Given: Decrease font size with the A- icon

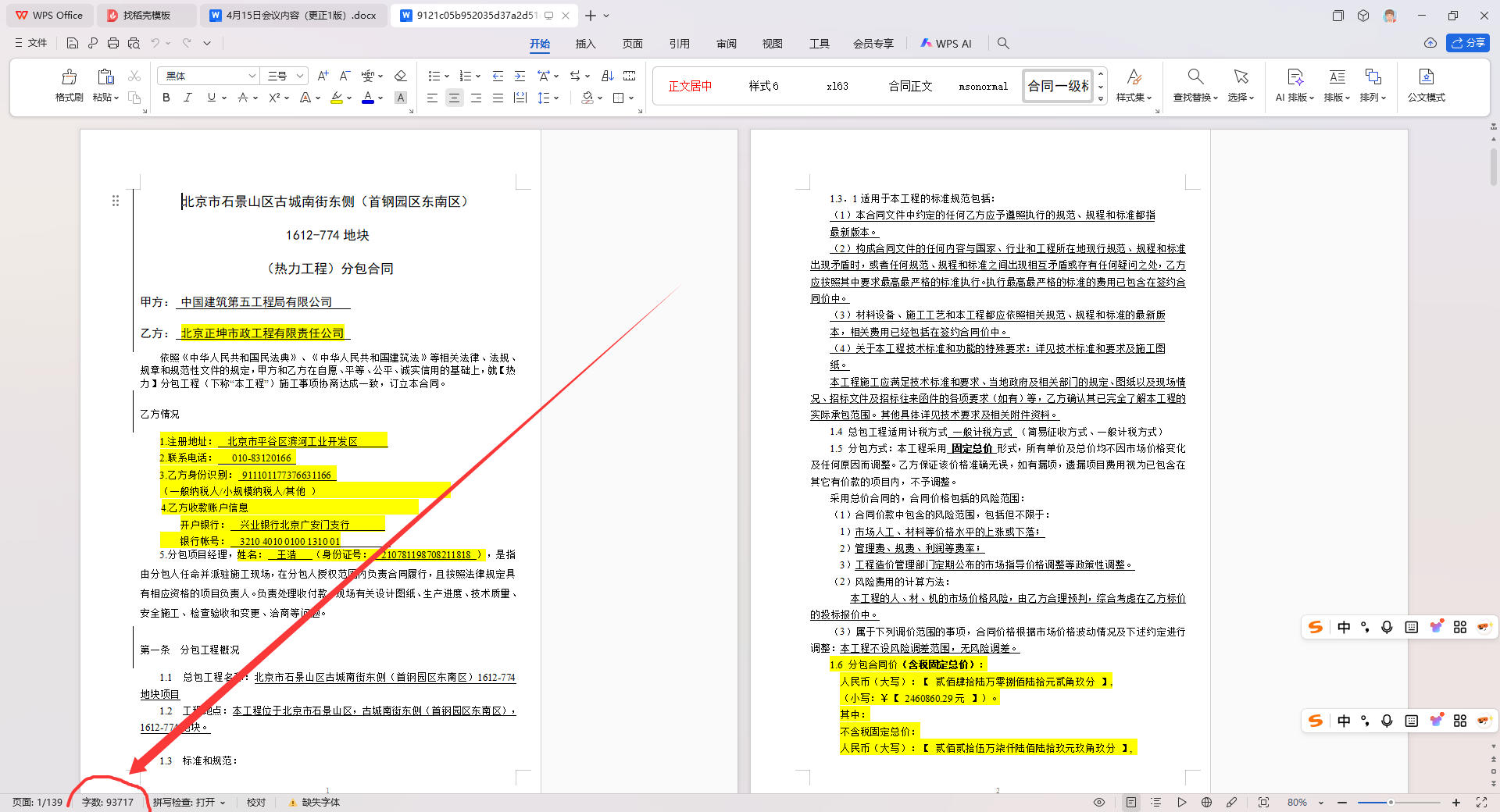Looking at the screenshot, I should pyautogui.click(x=345, y=76).
